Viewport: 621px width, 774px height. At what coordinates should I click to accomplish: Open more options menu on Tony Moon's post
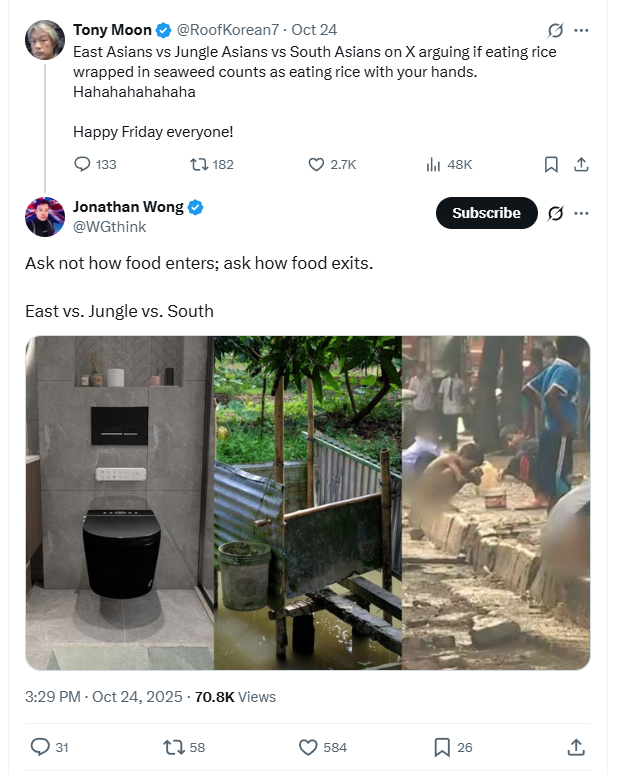click(x=582, y=31)
